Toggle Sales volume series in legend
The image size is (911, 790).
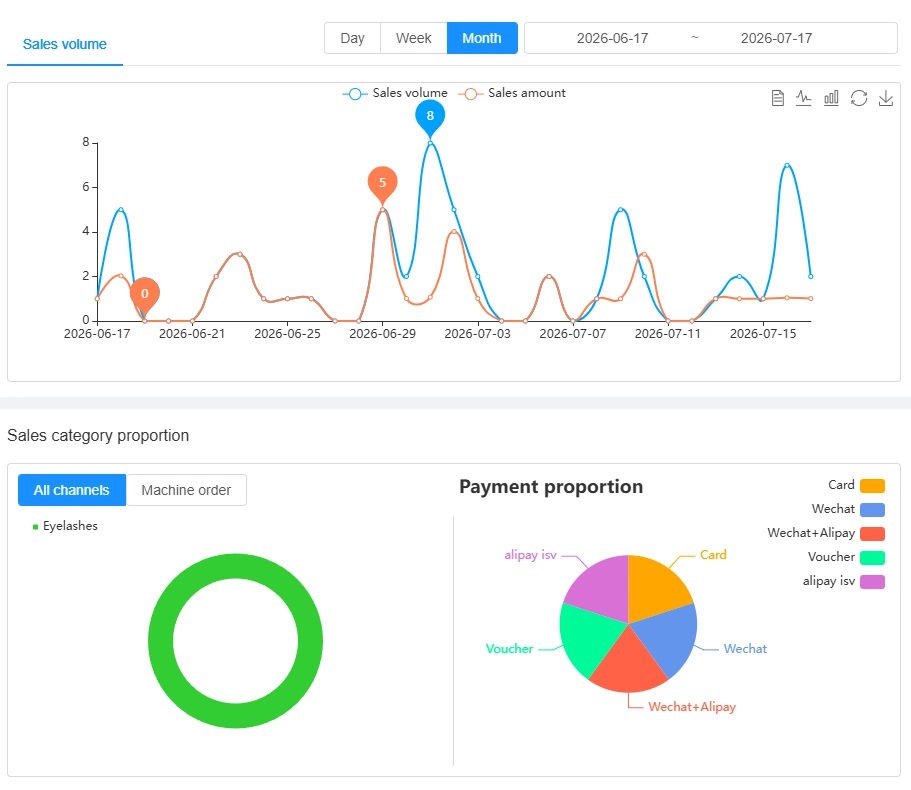(x=395, y=93)
